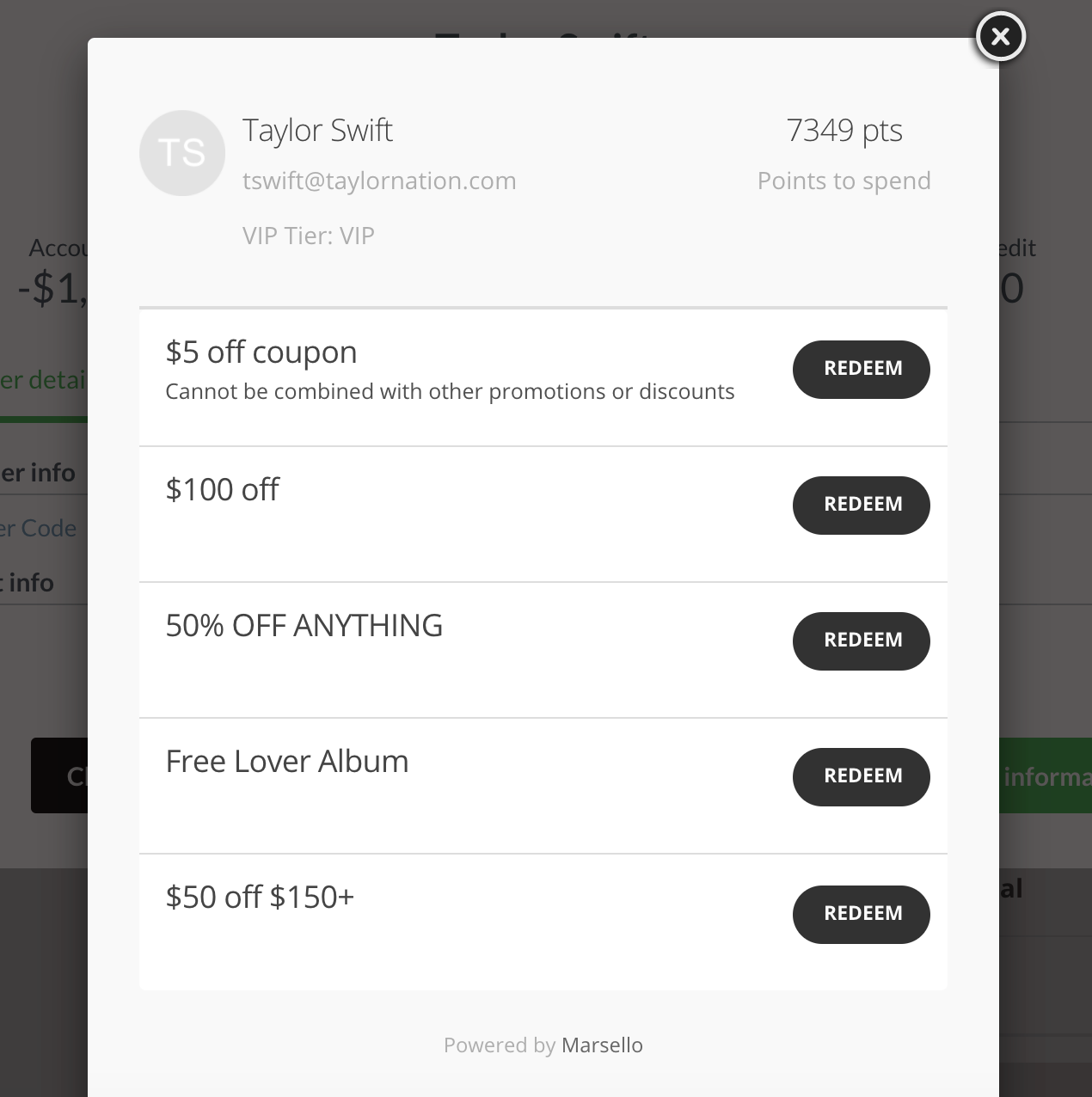Click the Points to spend label
This screenshot has height=1097, width=1092.
click(844, 181)
